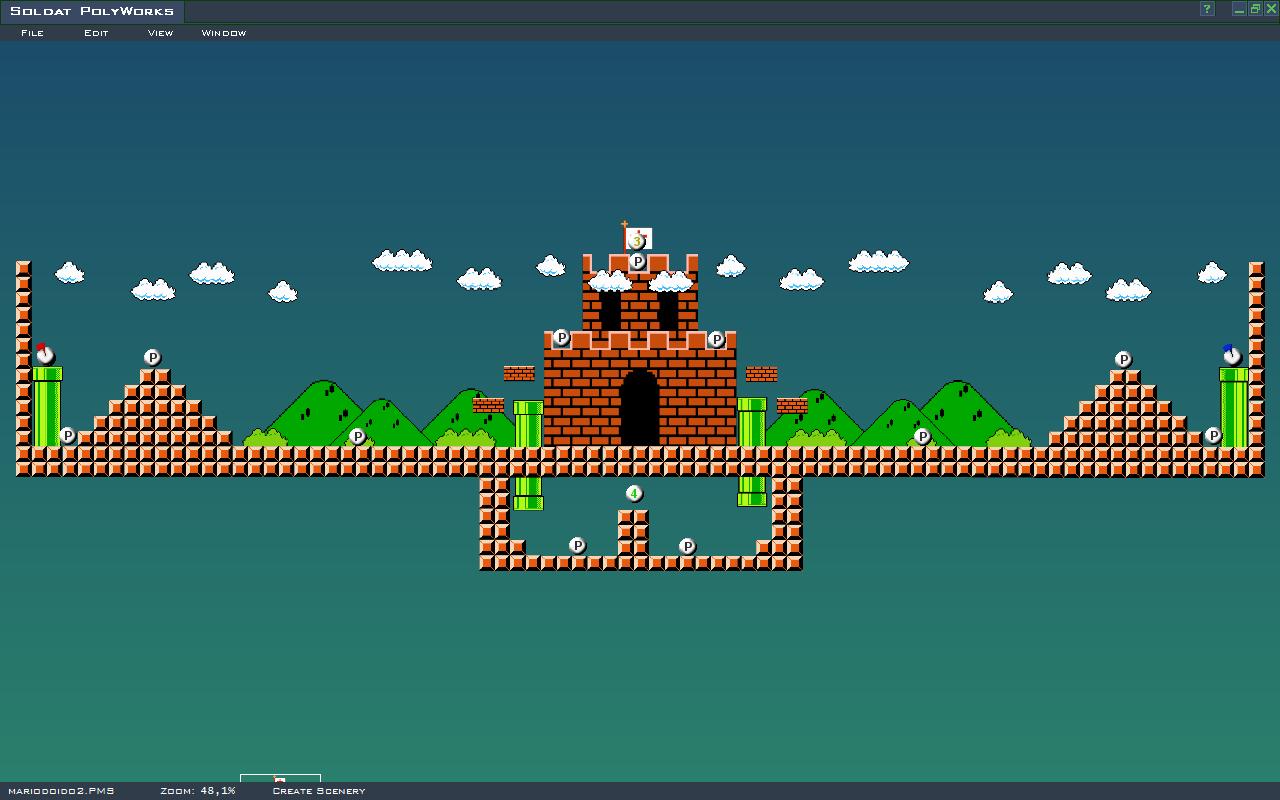Image resolution: width=1280 pixels, height=800 pixels.
Task: Open the Edit menu
Action: (96, 33)
